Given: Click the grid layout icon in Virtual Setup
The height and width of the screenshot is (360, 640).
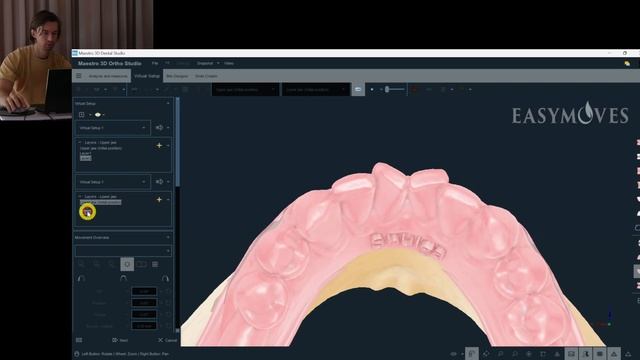Looking at the screenshot, I should tap(82, 115).
